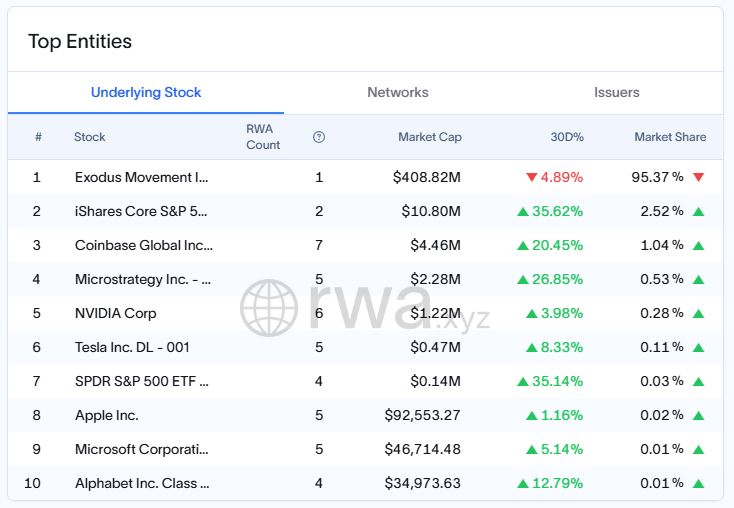734x508 pixels.
Task: Click the red down arrow beside 95.37 %
Action: click(698, 177)
